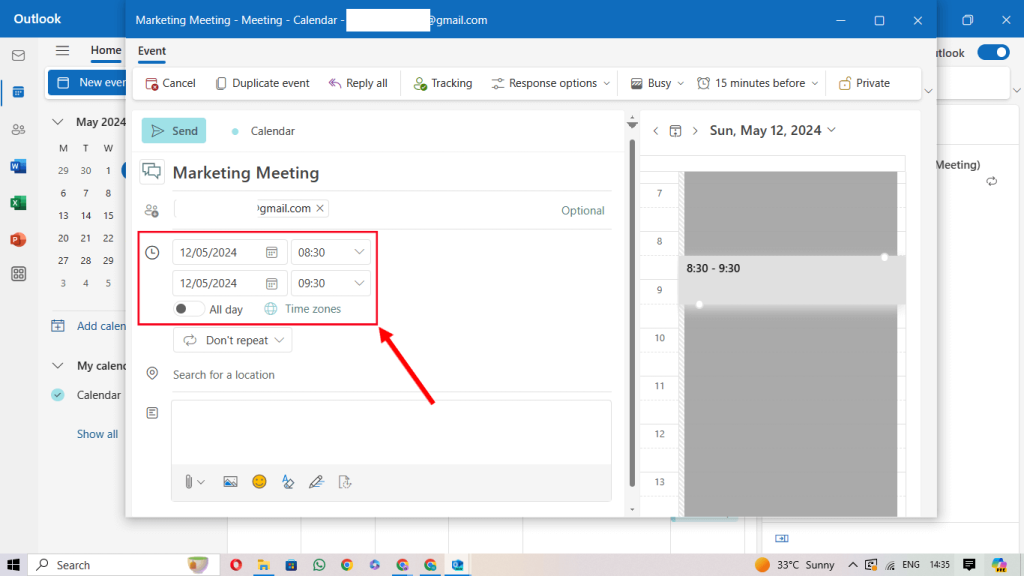Image resolution: width=1024 pixels, height=576 pixels.
Task: Switch to the Event tab
Action: click(x=152, y=51)
